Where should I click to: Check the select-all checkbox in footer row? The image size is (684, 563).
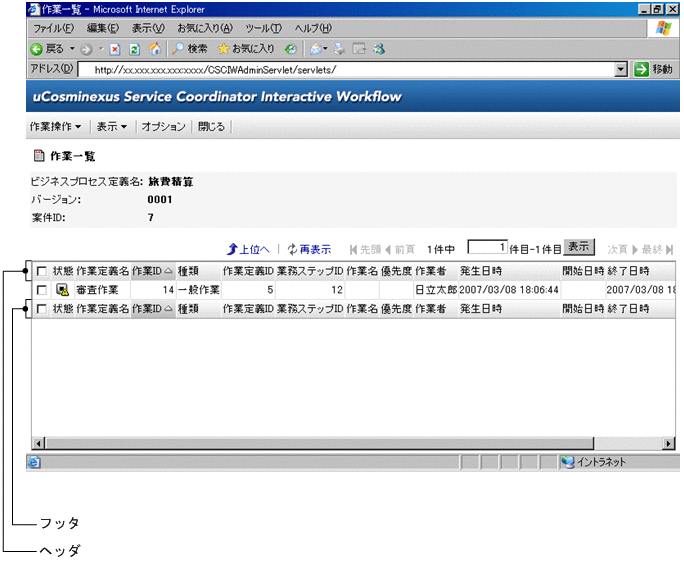coord(42,309)
